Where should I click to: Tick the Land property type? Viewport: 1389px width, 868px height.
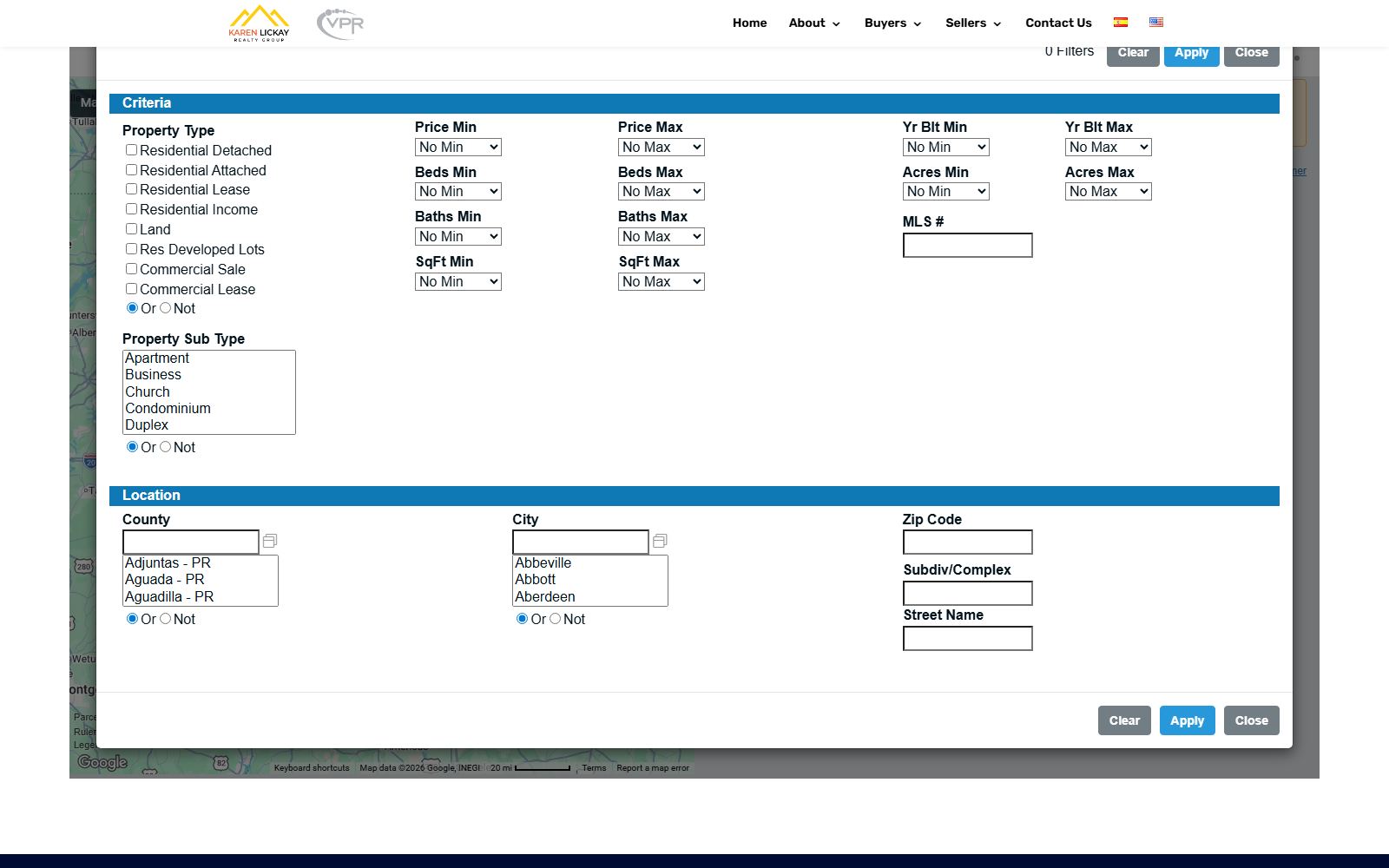tap(132, 229)
